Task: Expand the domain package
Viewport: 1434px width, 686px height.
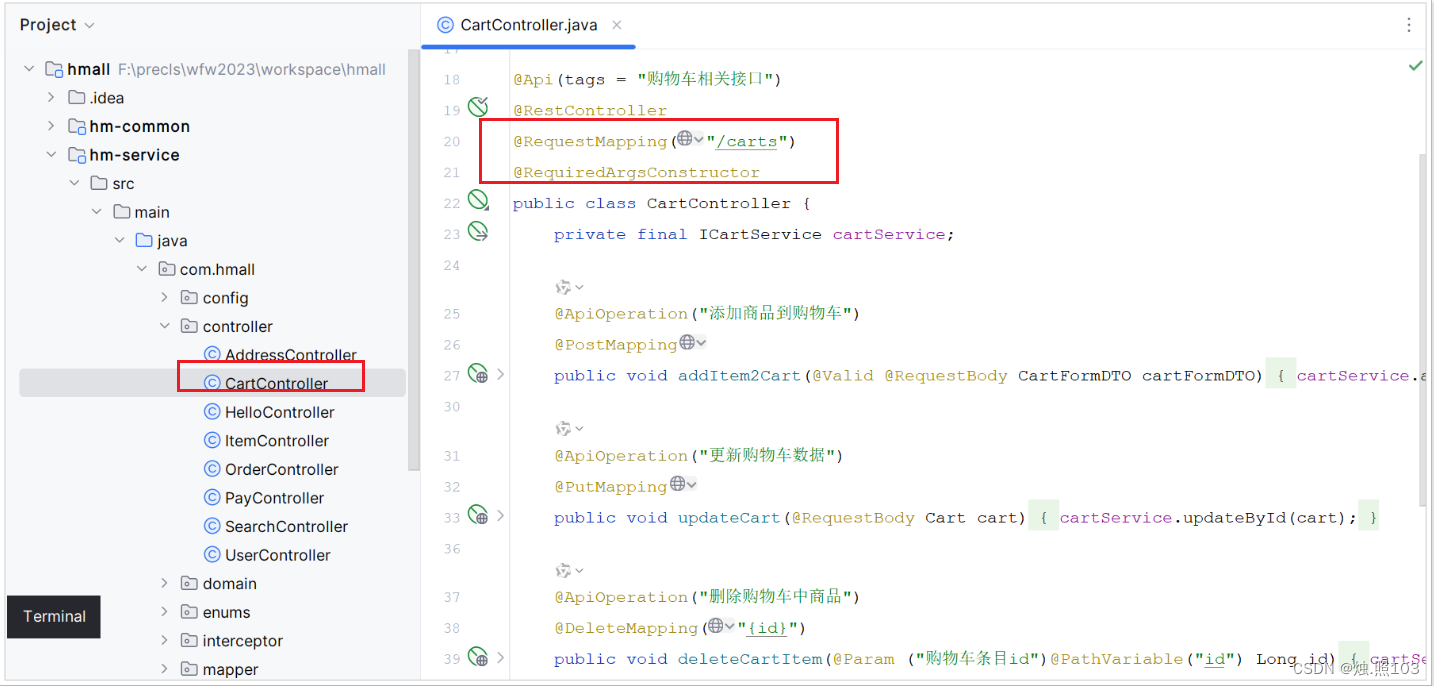Action: point(165,584)
